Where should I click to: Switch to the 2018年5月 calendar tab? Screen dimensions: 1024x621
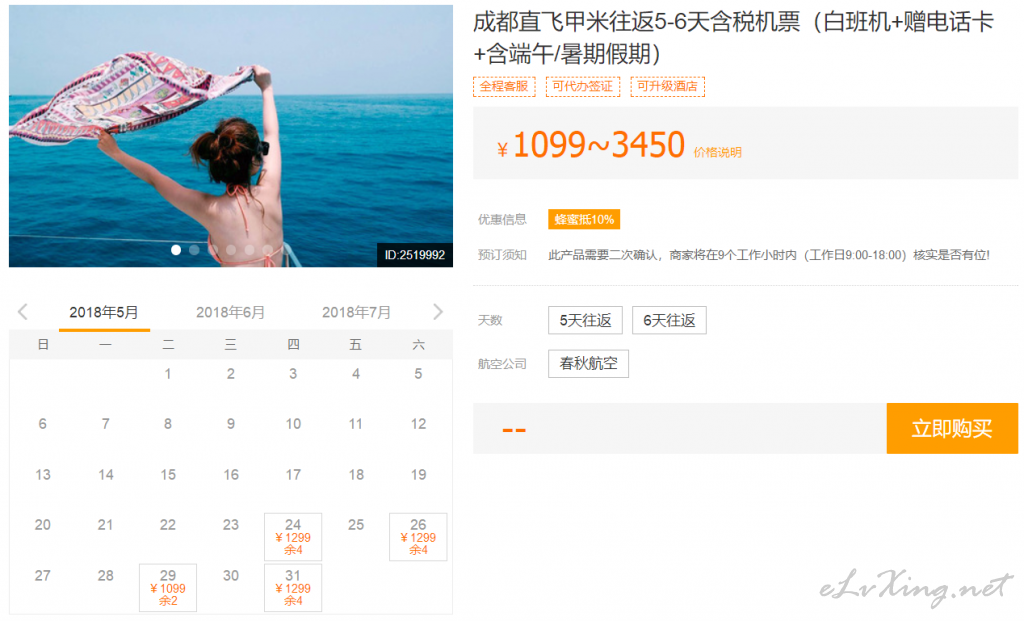[x=104, y=313]
